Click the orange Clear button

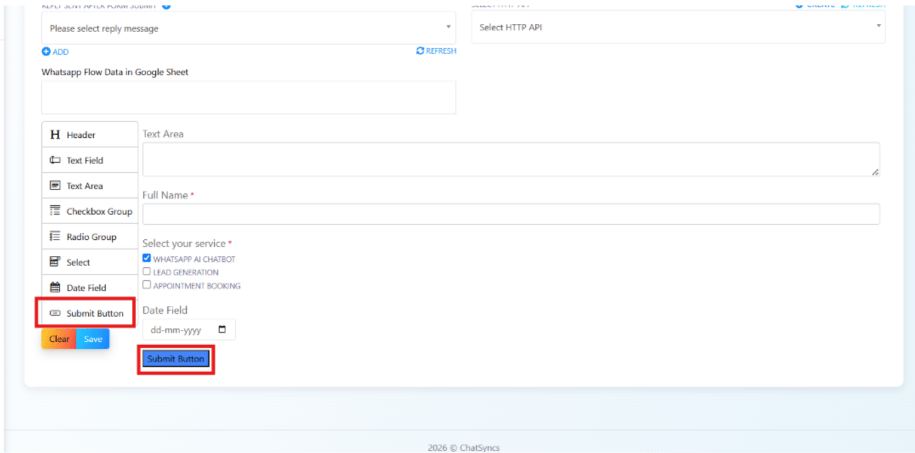click(x=59, y=339)
